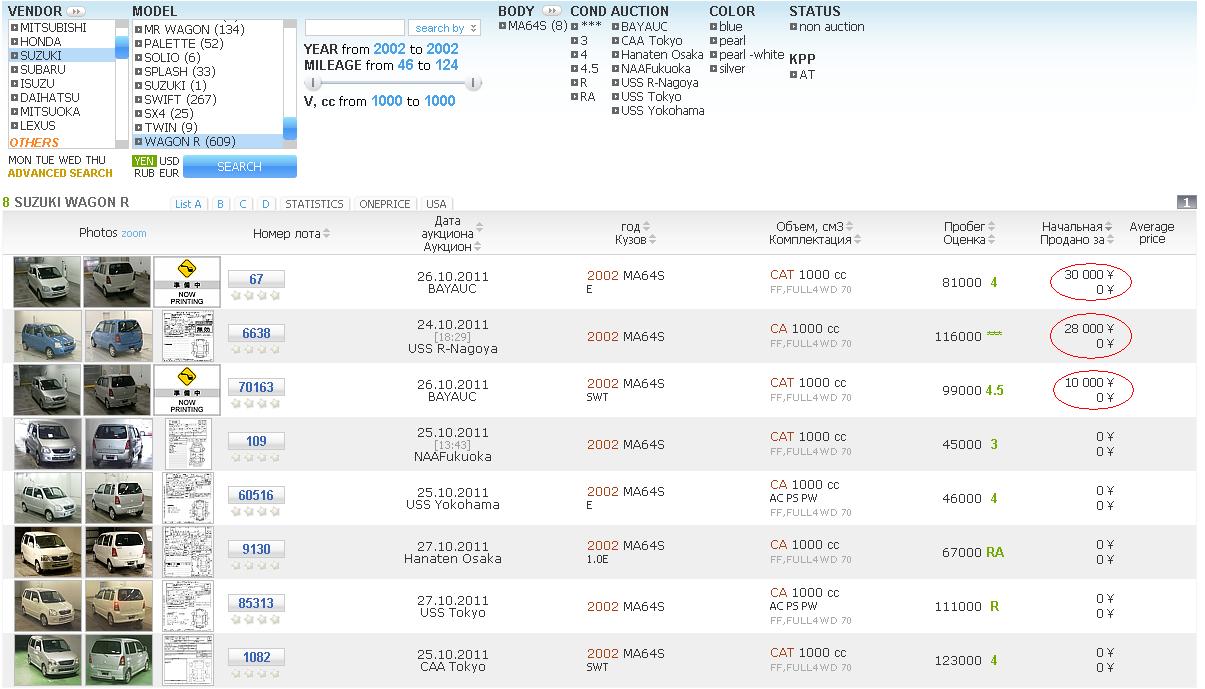
Task: Check the USS Tokyo auction filter
Action: tap(616, 97)
